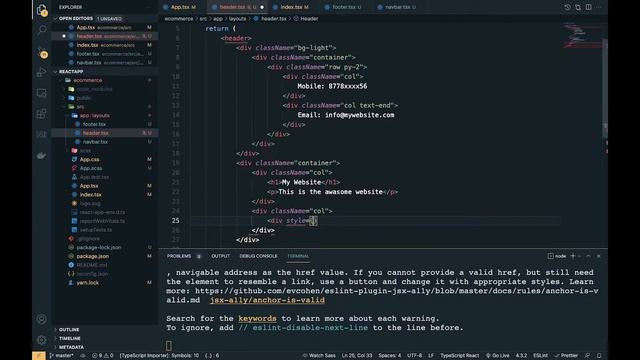Open yarn.lock in the file tree

click(x=87, y=282)
